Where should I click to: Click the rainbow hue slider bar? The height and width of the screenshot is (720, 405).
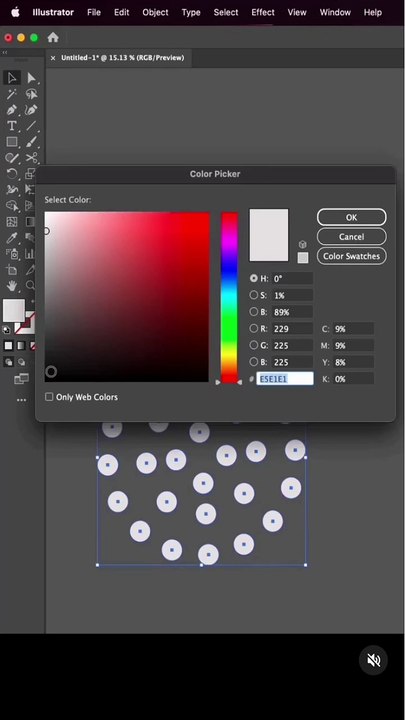(230, 297)
